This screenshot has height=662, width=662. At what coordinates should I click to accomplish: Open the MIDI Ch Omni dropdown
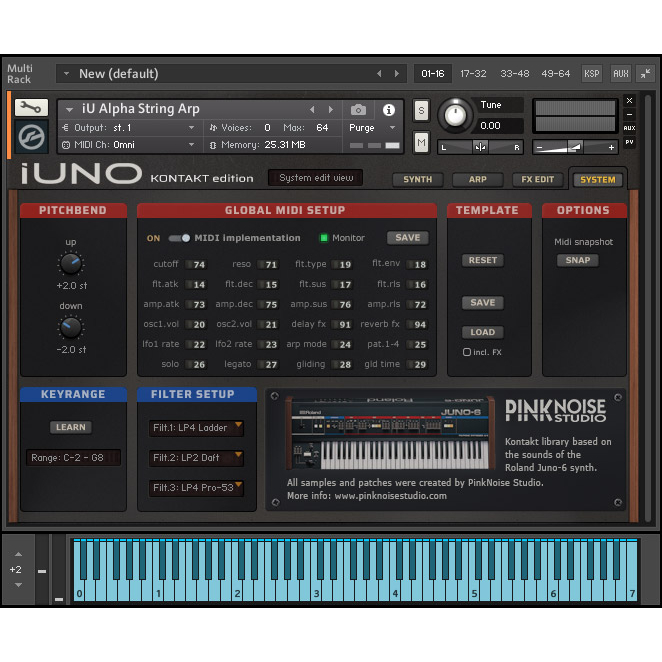pyautogui.click(x=191, y=145)
